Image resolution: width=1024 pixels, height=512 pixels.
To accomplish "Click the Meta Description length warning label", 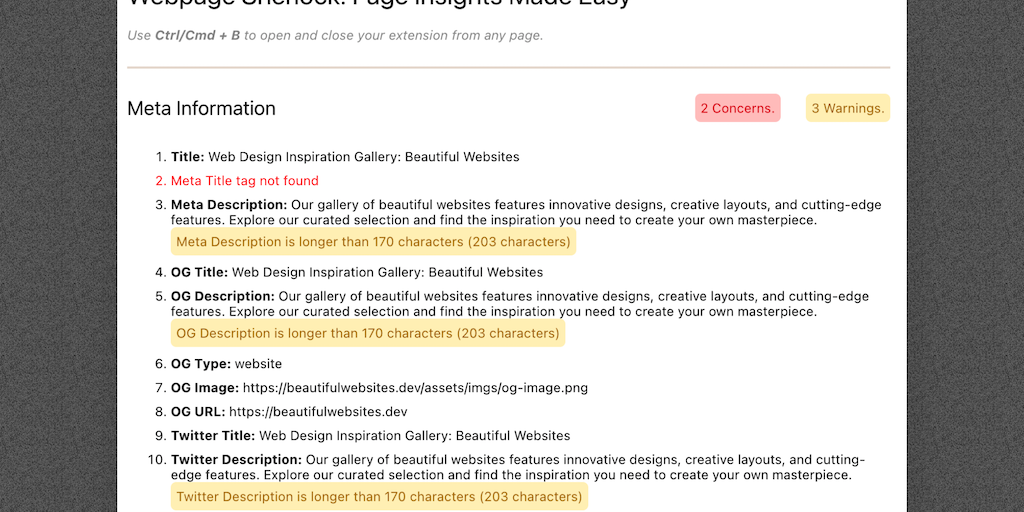I will pyautogui.click(x=373, y=242).
